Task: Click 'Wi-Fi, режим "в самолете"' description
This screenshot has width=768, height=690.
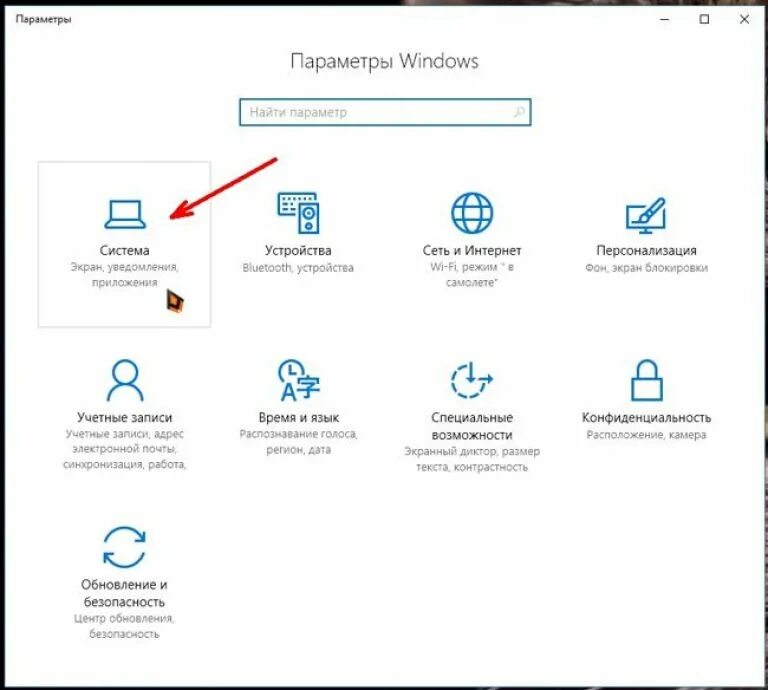Action: (x=472, y=275)
